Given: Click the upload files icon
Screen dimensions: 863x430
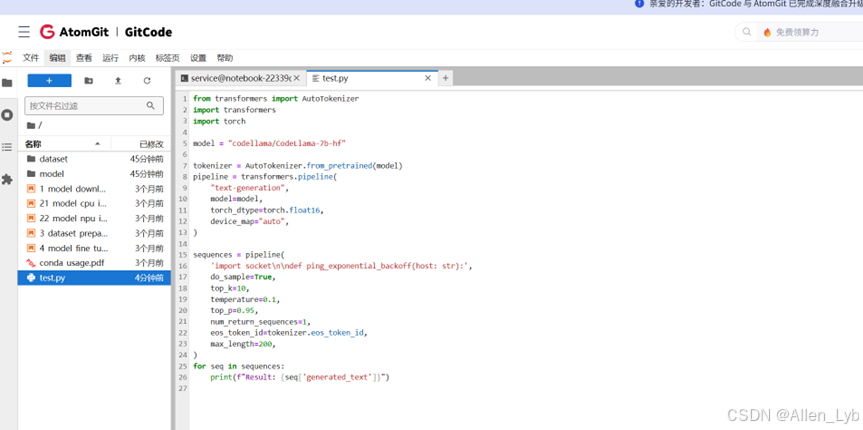Looking at the screenshot, I should point(118,80).
